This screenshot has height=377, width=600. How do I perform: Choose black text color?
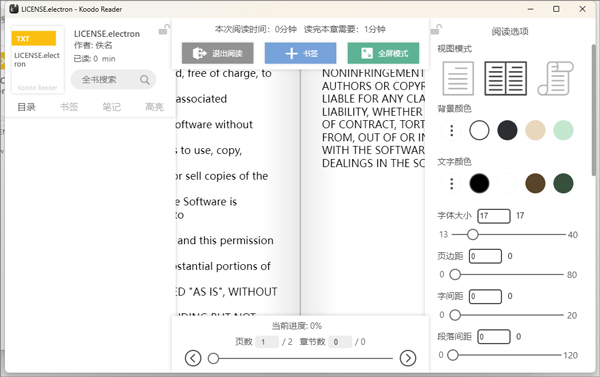tap(479, 183)
